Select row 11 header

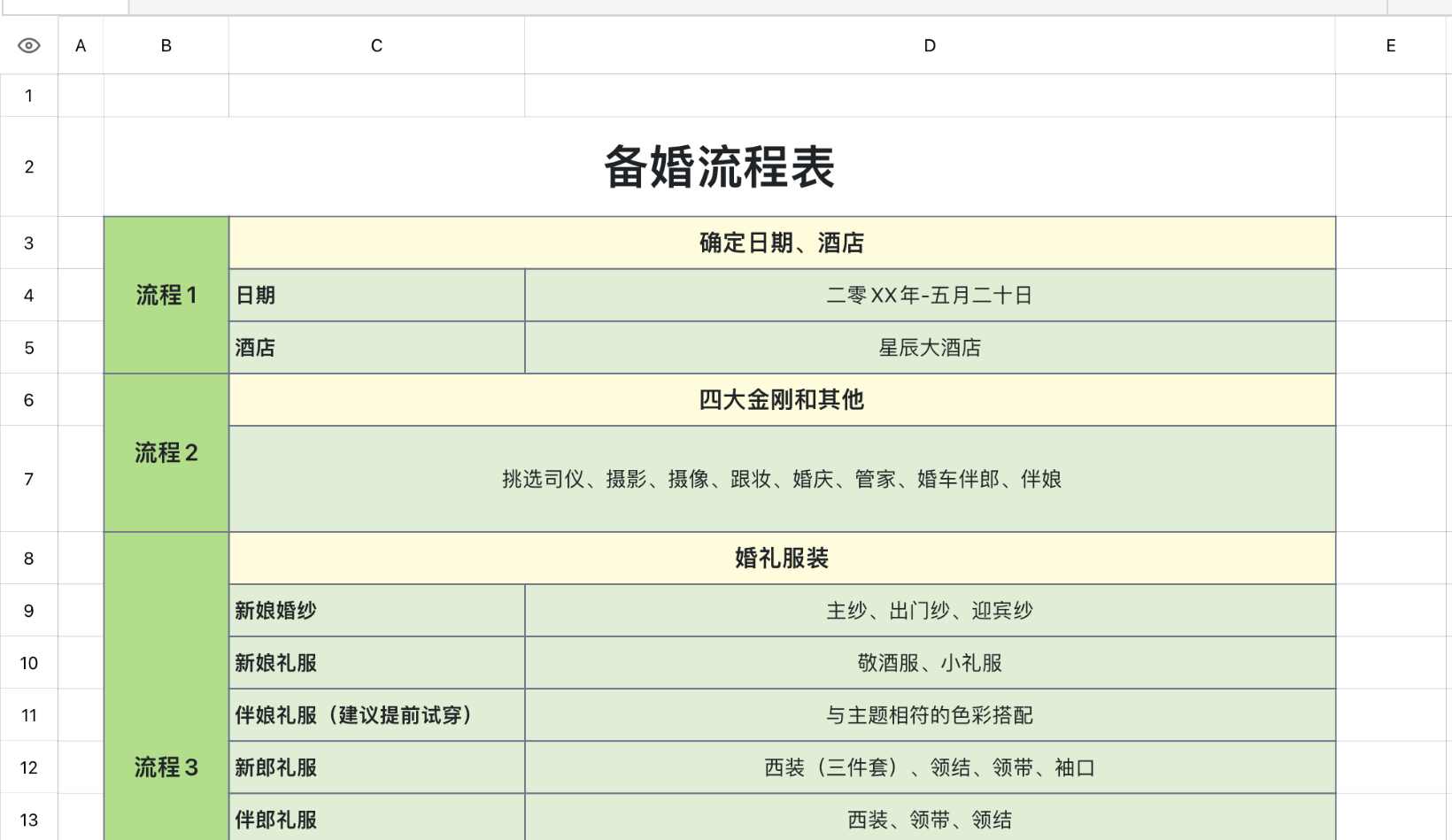28,714
